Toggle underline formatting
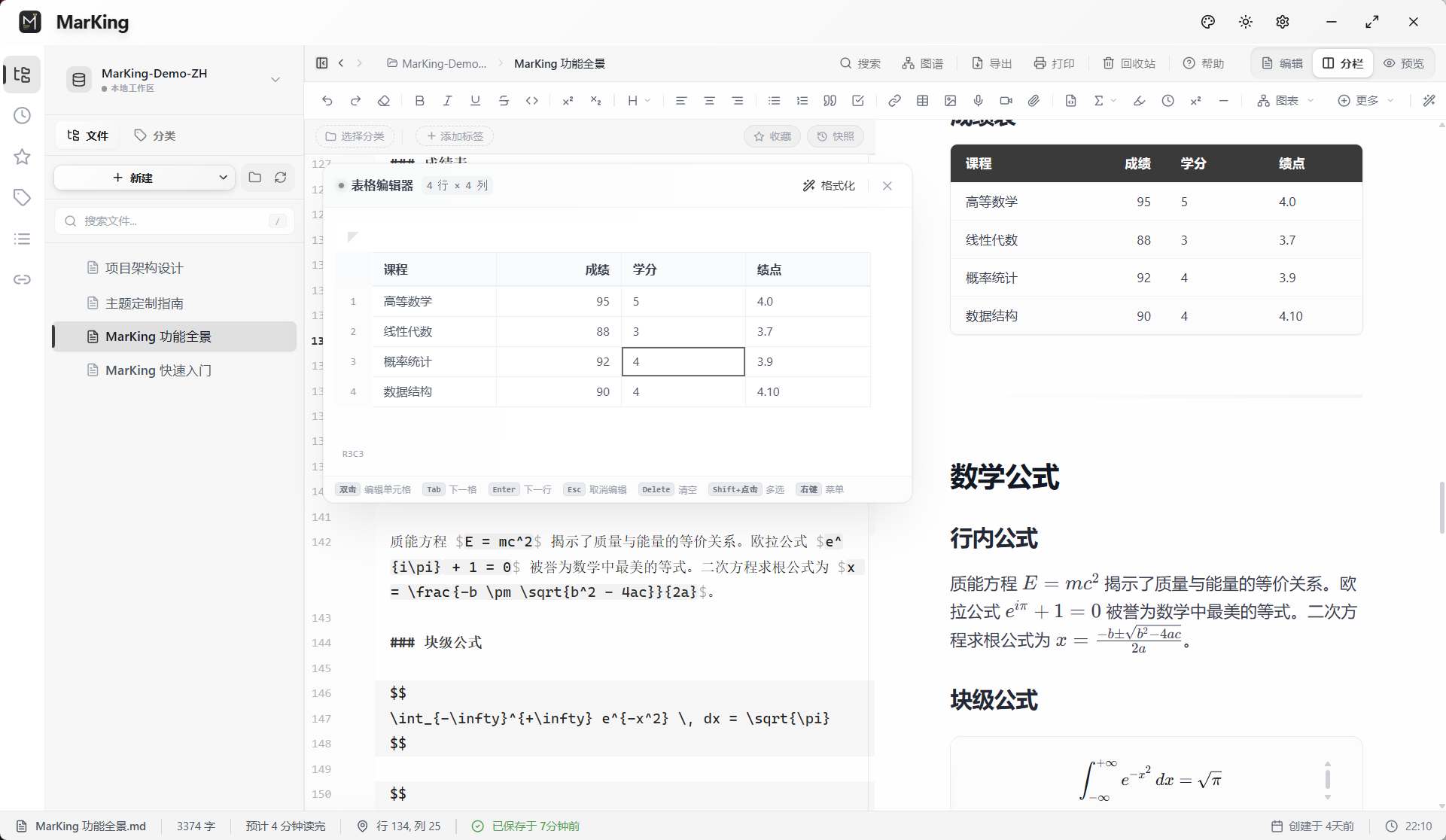This screenshot has width=1446, height=840. (475, 101)
